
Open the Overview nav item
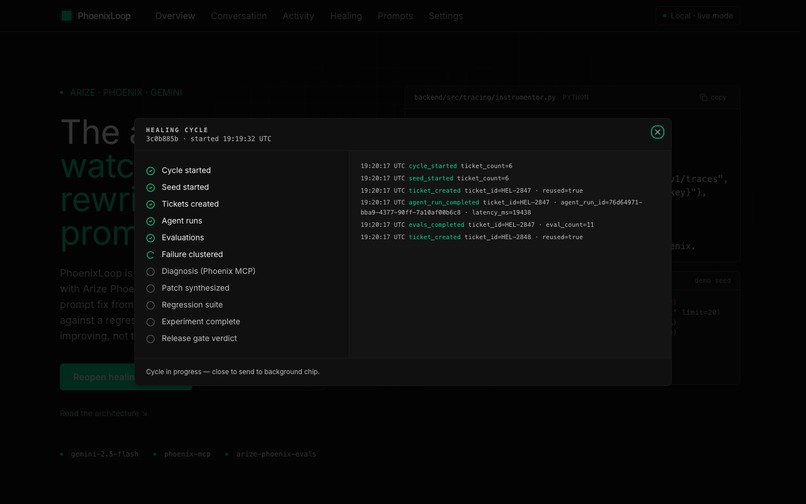click(175, 16)
